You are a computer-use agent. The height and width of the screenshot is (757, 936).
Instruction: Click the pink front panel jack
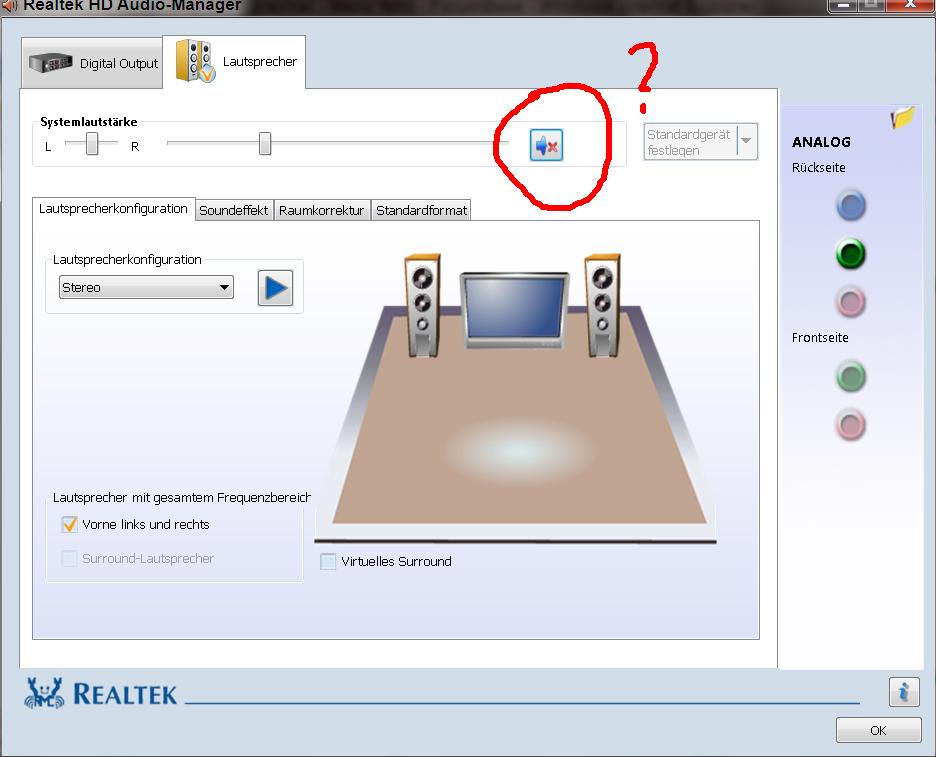click(x=851, y=425)
